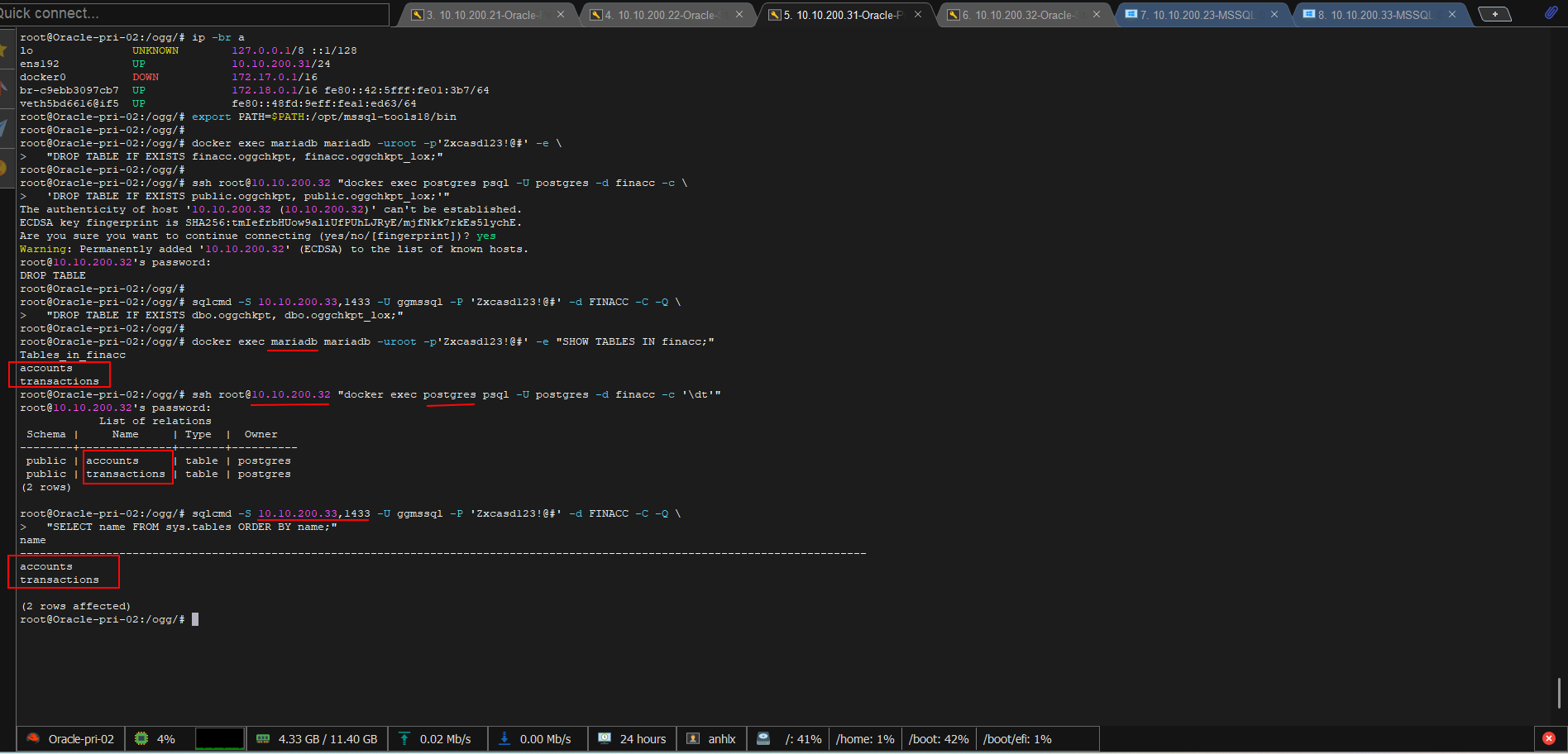1568x754 pixels.
Task: Click the terminal vertical scrollbar thumb
Action: [x=1559, y=693]
